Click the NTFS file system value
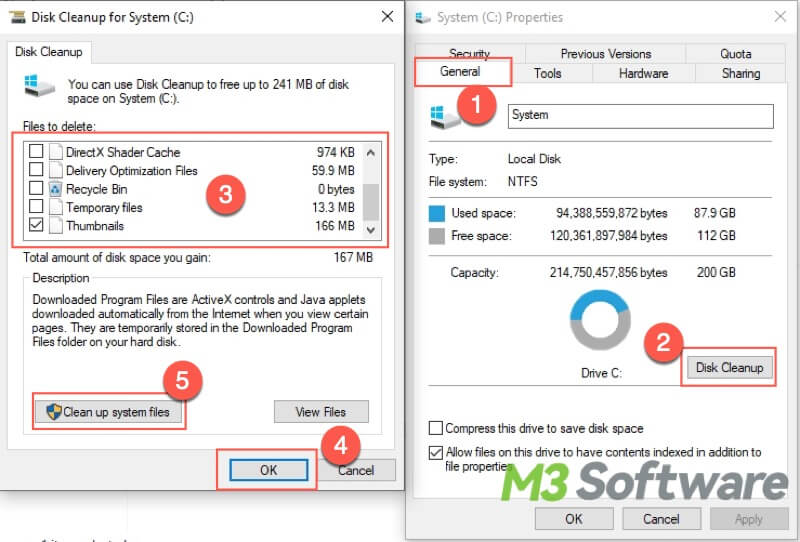The height and width of the screenshot is (542, 800). 522,181
